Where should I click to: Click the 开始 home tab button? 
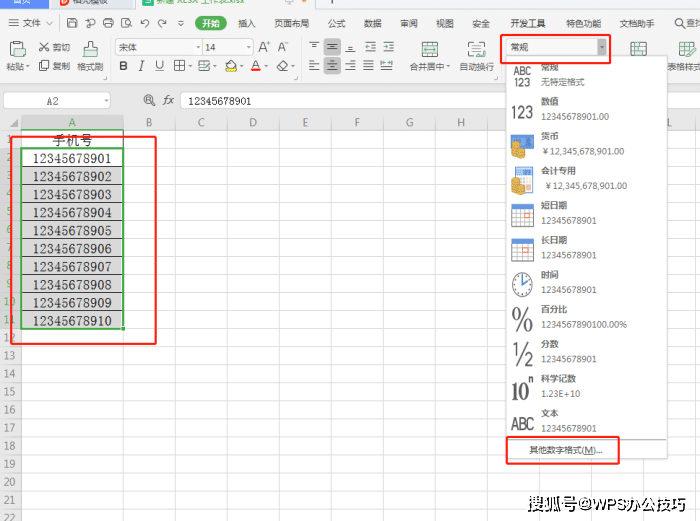(211, 23)
